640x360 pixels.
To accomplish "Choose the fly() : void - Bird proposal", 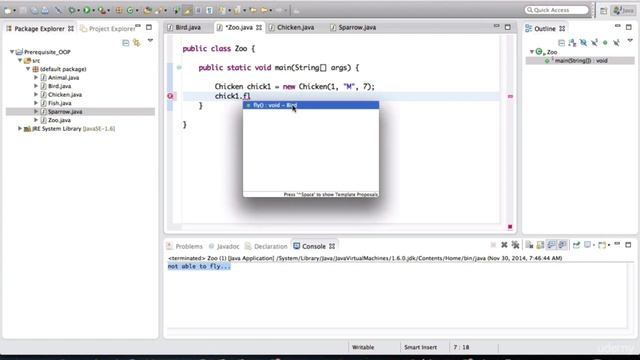I will (x=311, y=105).
